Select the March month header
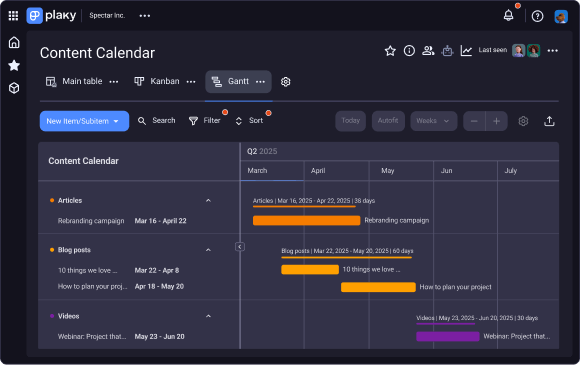This screenshot has height=365, width=580. (x=272, y=171)
